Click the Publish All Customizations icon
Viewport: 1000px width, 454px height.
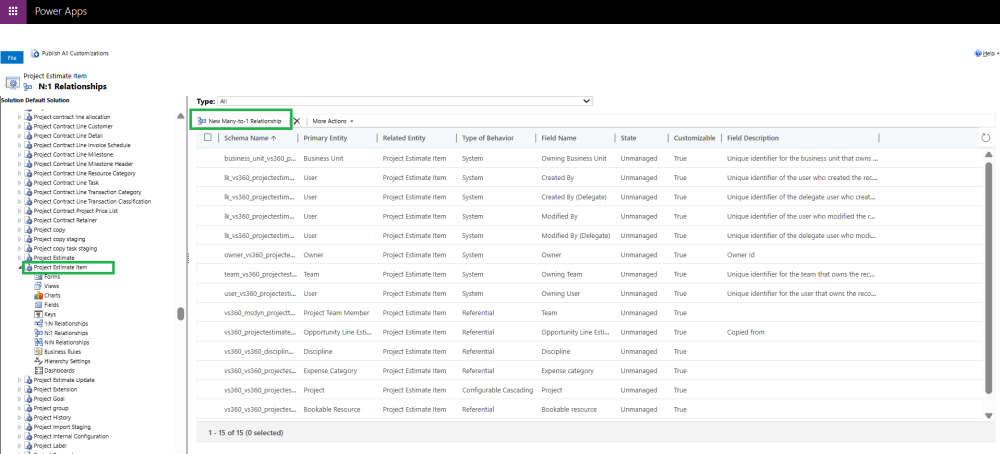coord(34,54)
